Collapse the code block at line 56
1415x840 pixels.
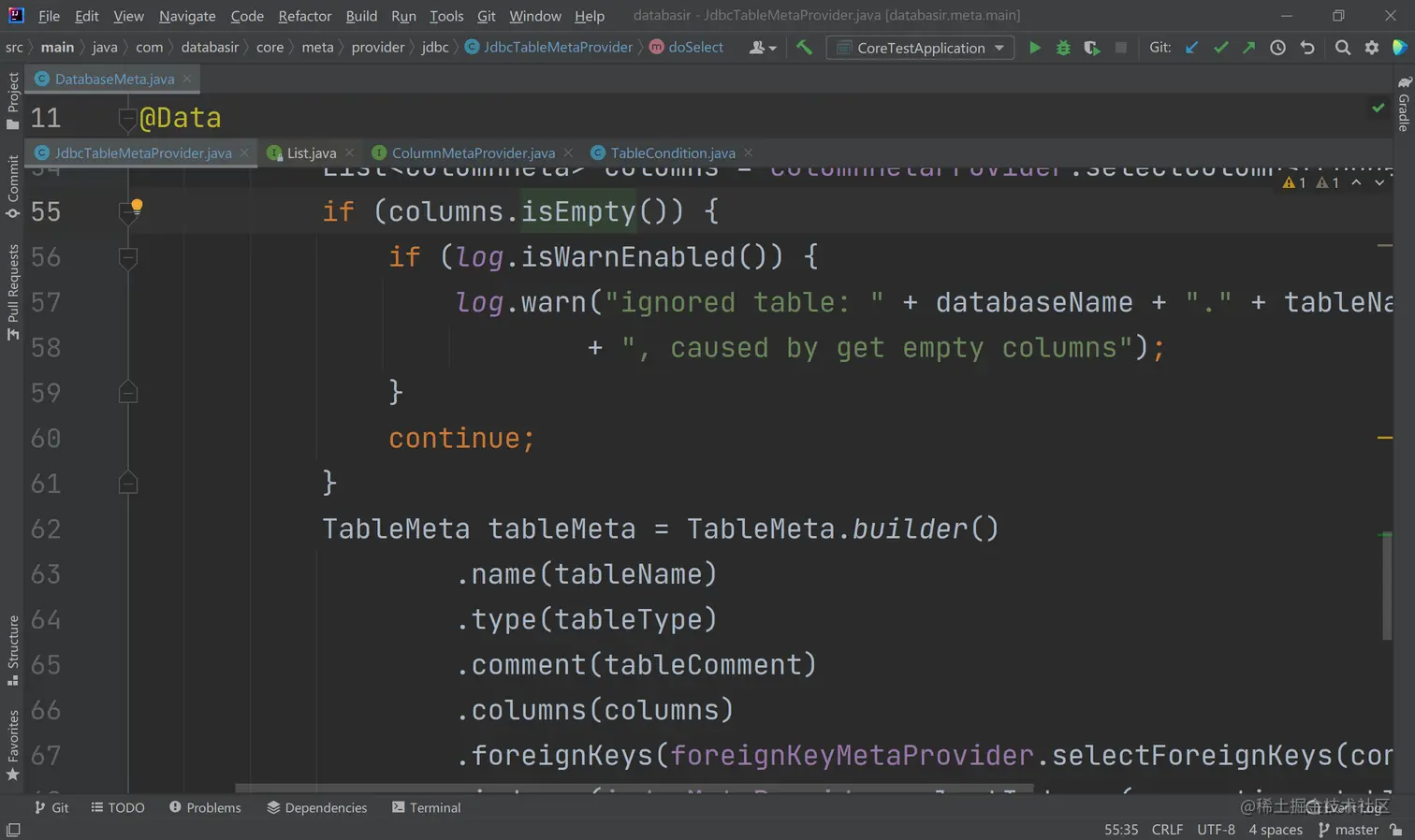pos(128,257)
